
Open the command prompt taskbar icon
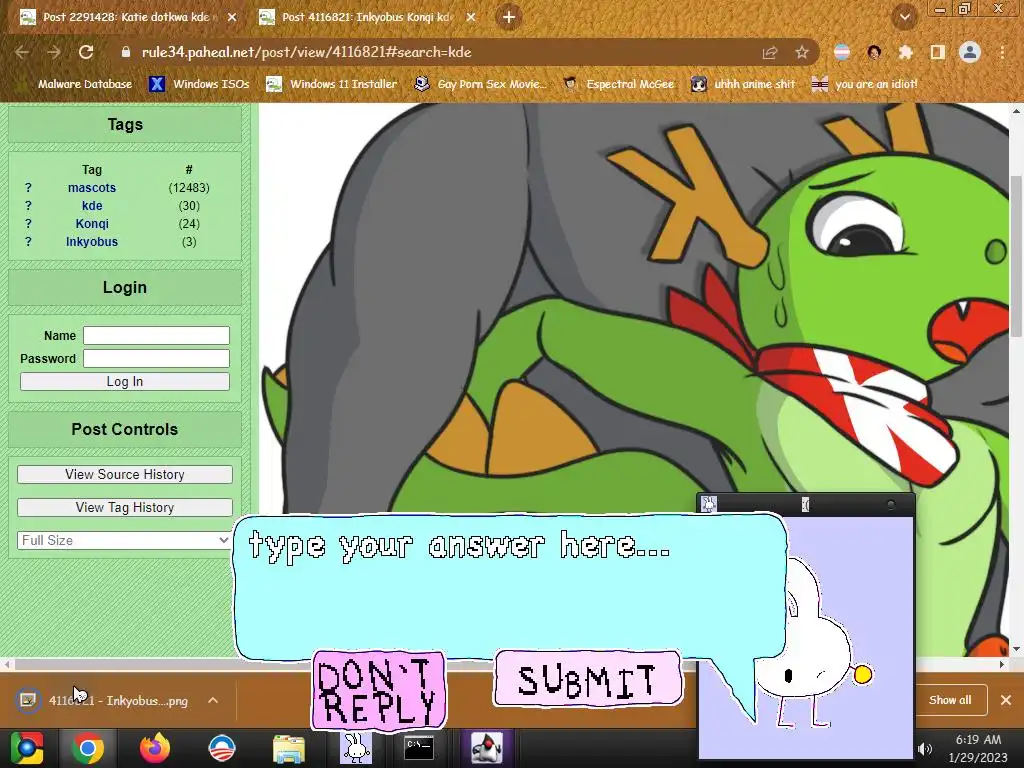pyautogui.click(x=419, y=748)
